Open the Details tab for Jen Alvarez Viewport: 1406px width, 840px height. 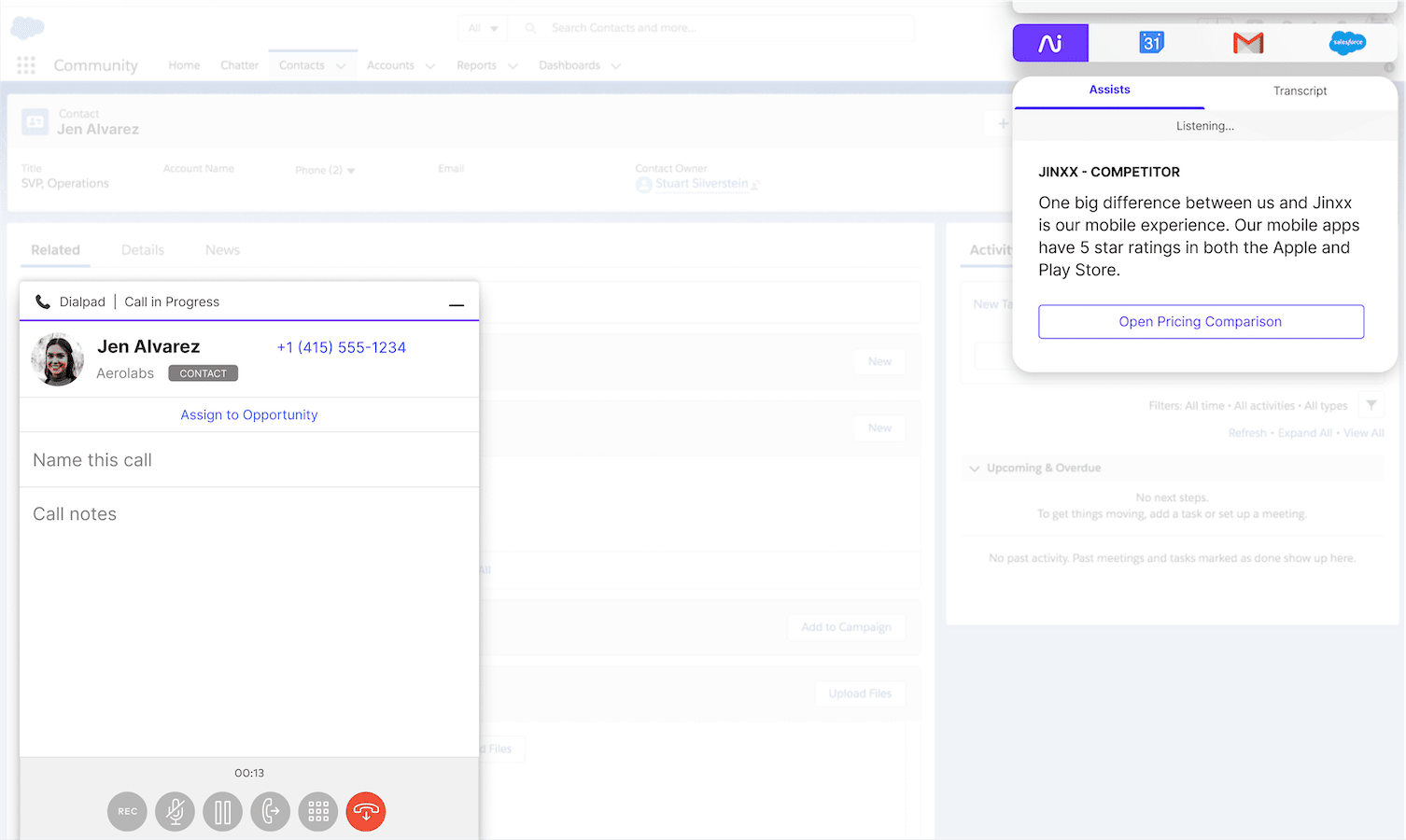click(142, 249)
